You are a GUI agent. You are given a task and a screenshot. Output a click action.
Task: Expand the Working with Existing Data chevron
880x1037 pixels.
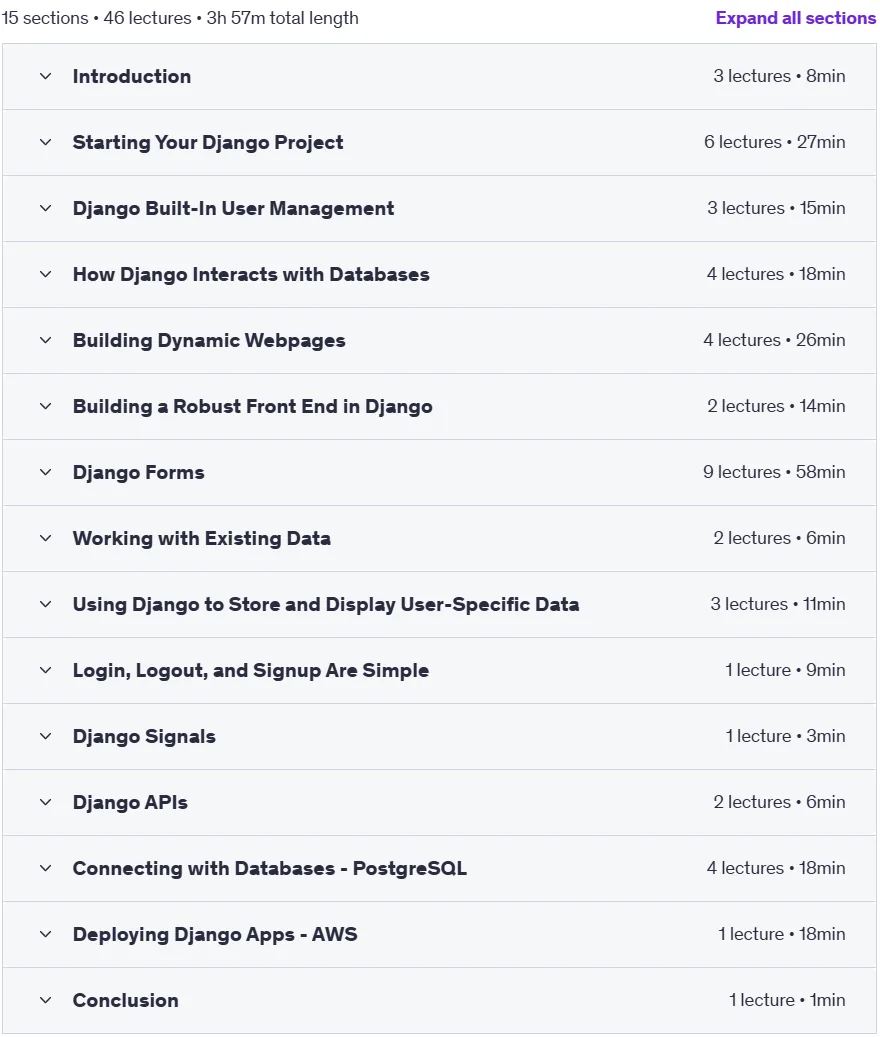click(x=46, y=538)
